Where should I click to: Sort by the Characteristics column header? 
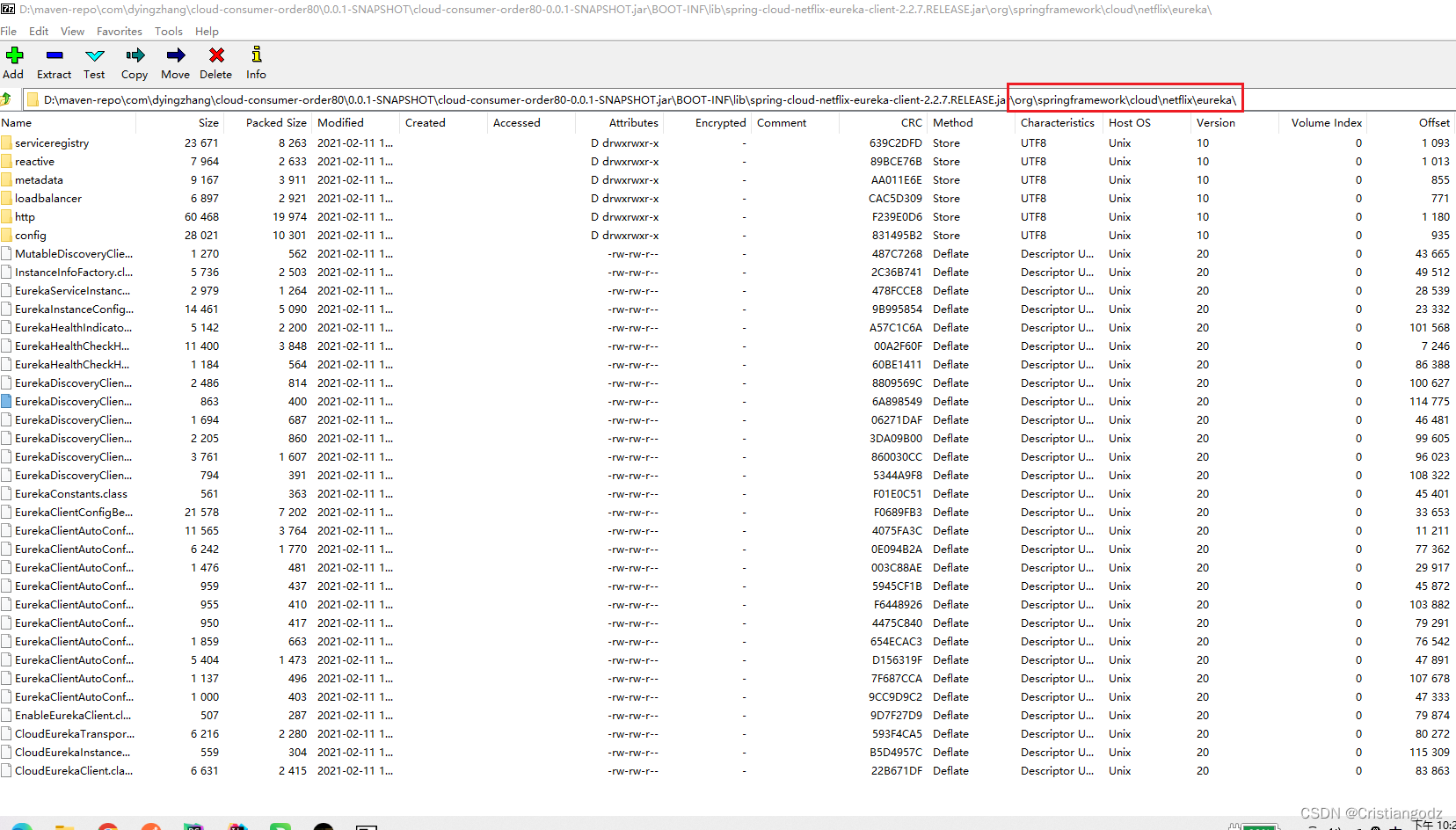[x=1059, y=123]
